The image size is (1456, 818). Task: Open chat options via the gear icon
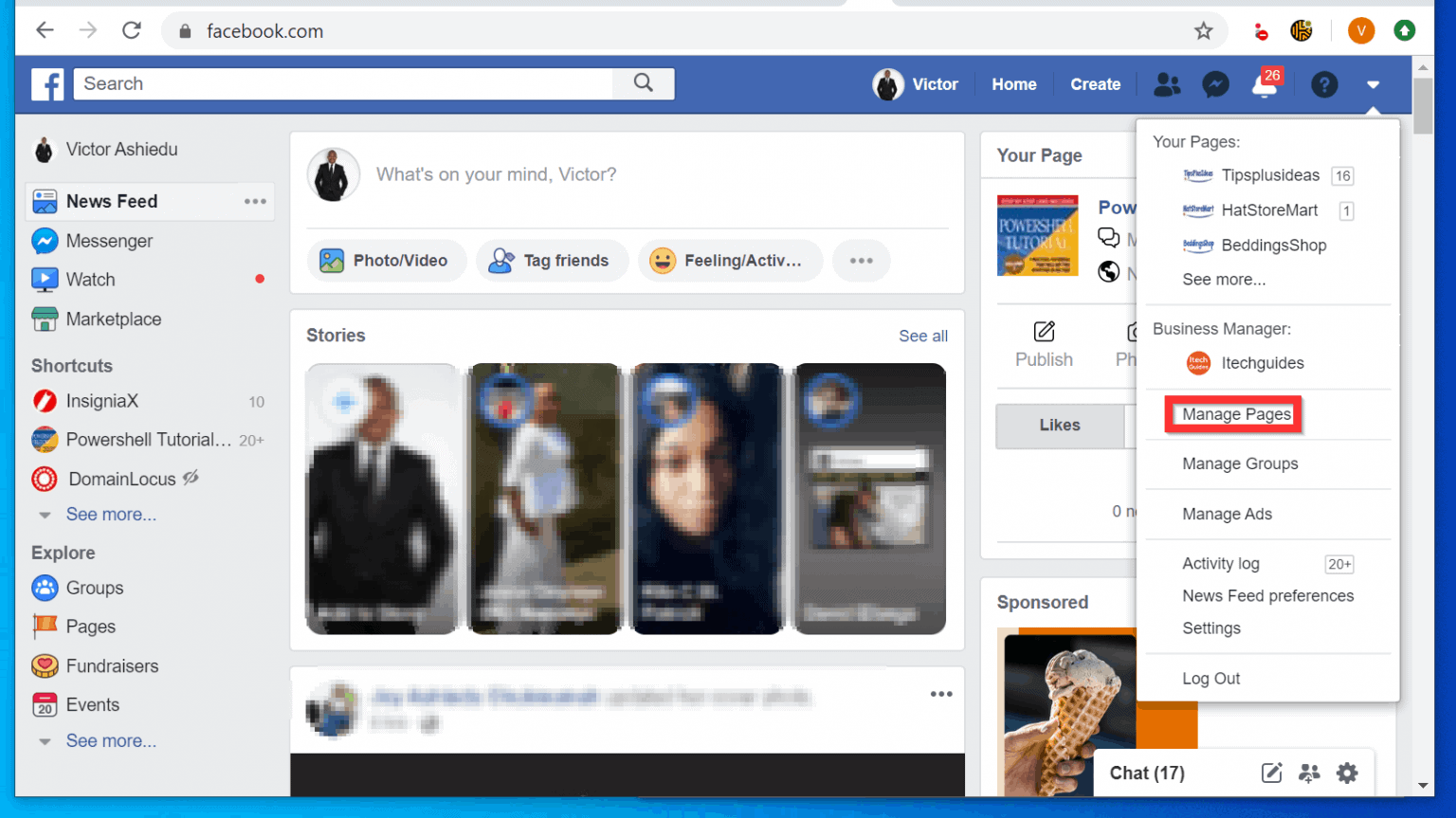(x=1347, y=773)
